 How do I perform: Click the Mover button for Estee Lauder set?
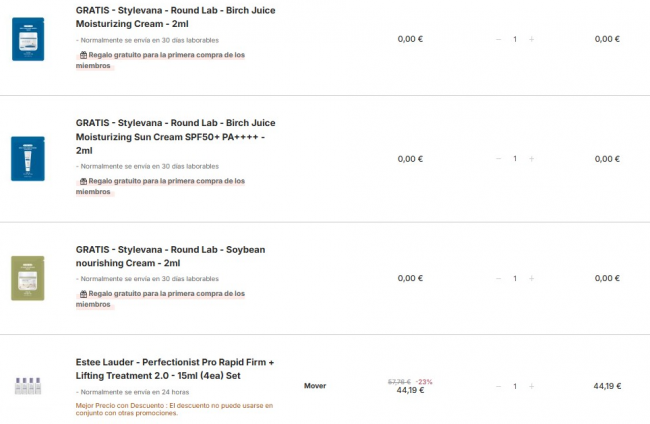point(315,385)
